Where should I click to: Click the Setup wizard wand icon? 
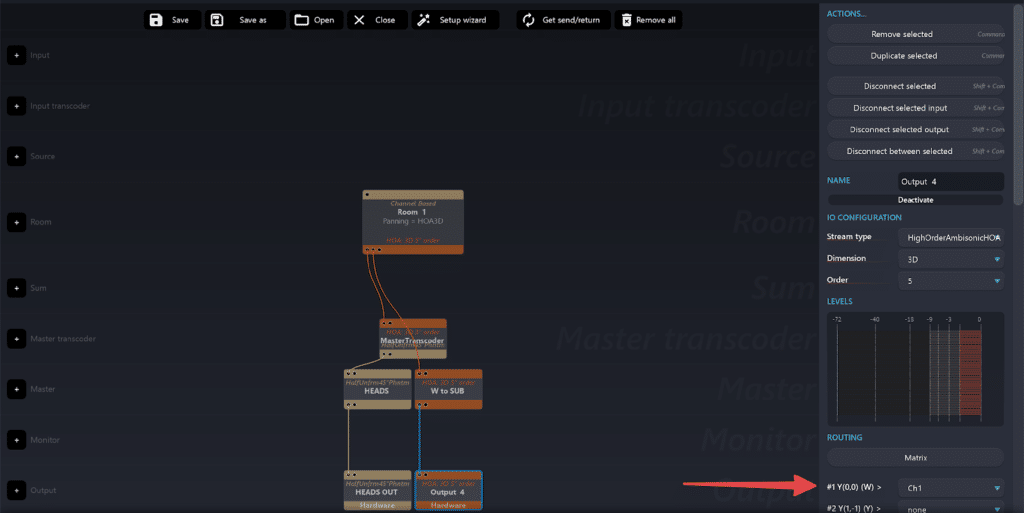pos(423,20)
